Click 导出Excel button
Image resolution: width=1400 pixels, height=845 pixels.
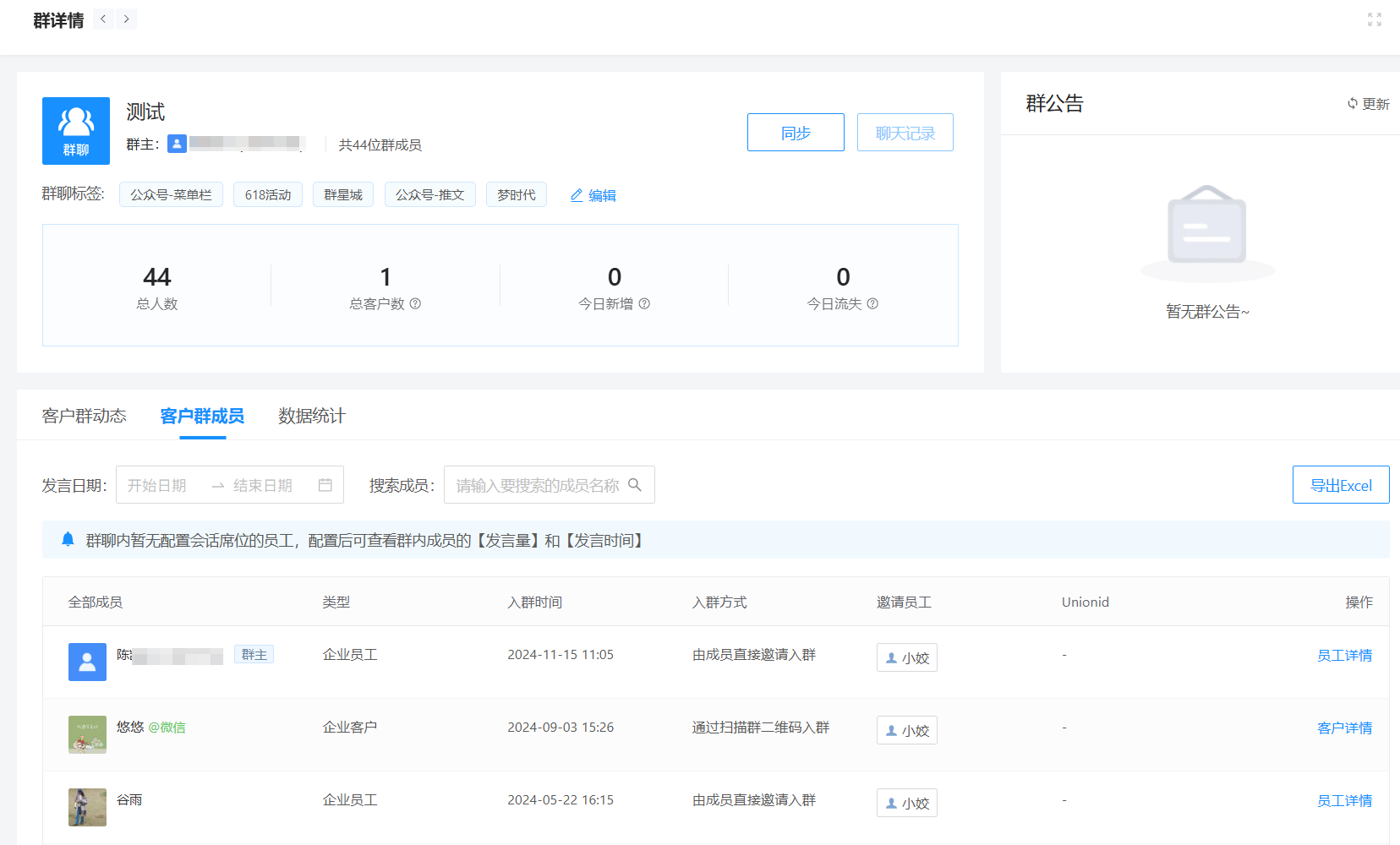(1341, 485)
